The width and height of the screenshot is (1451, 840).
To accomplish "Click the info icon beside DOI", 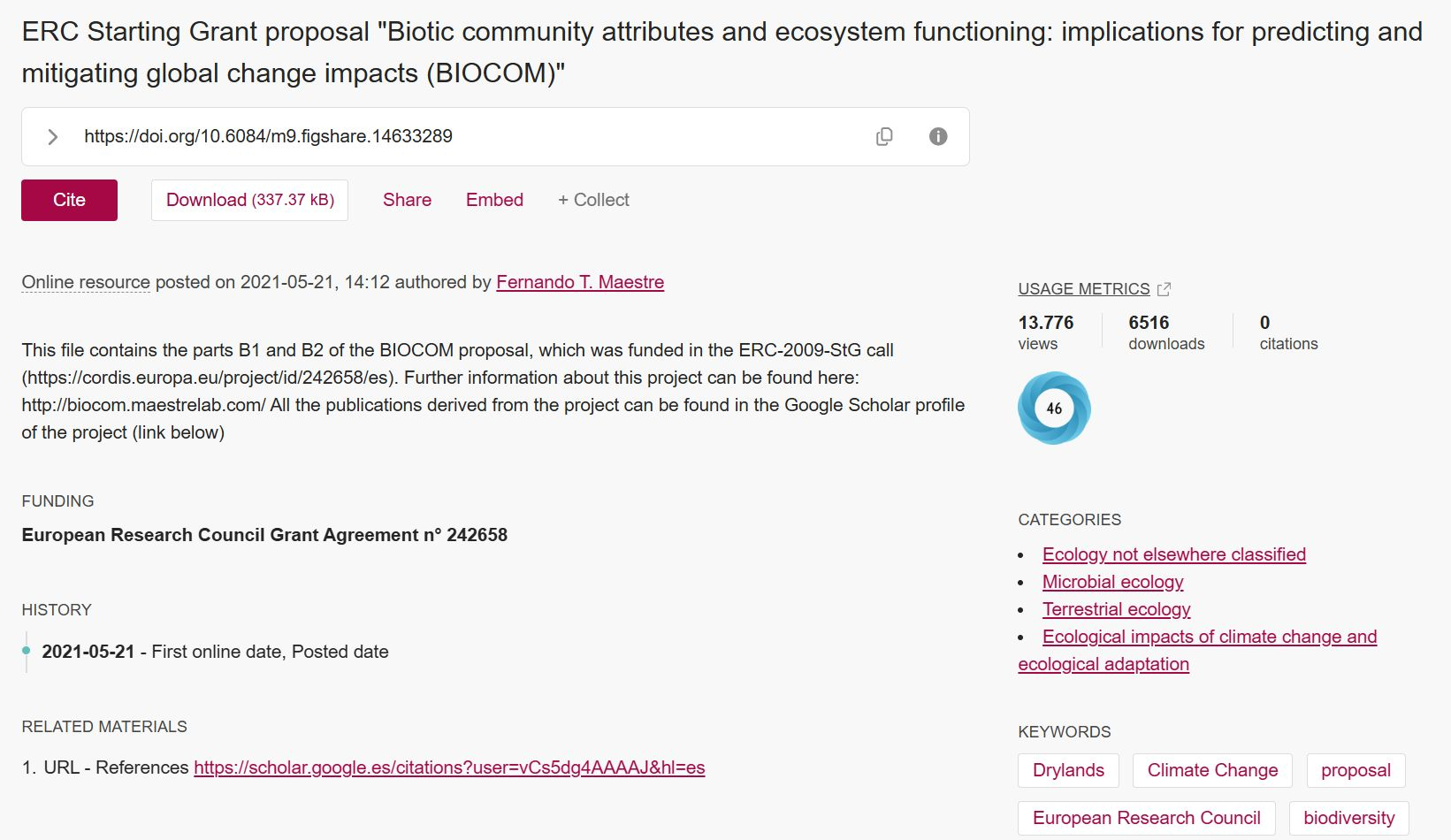I will 938,136.
